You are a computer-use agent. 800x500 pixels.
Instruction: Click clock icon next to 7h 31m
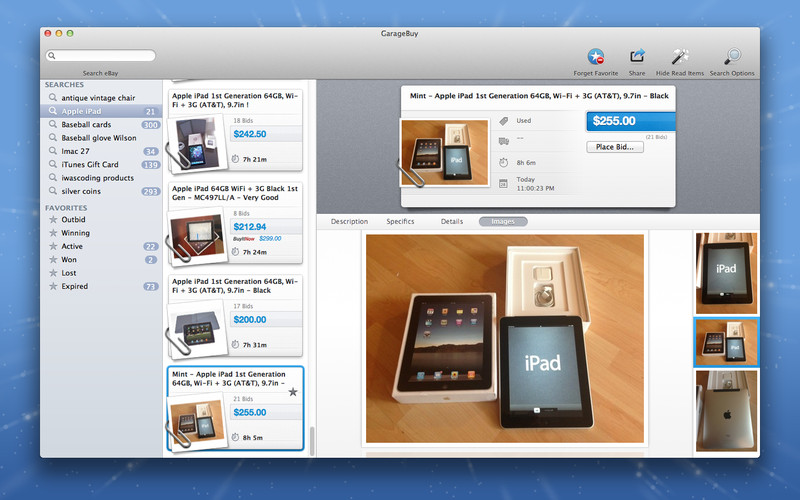pos(235,344)
